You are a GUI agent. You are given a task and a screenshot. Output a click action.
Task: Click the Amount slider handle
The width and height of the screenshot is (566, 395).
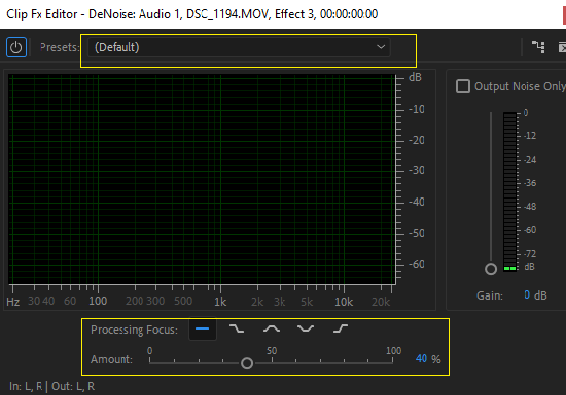point(247,363)
